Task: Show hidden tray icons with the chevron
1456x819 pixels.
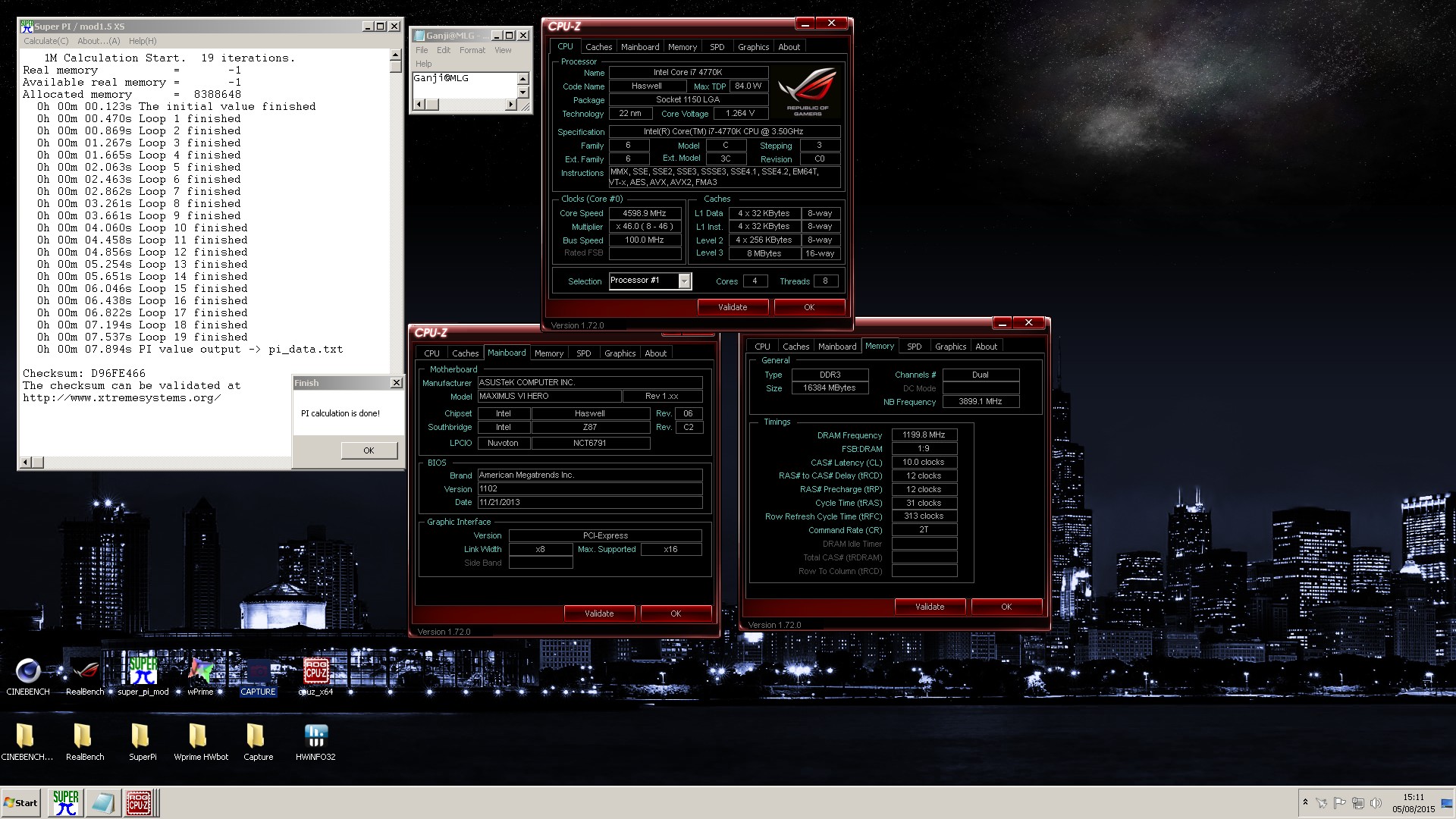Action: pos(1305,802)
